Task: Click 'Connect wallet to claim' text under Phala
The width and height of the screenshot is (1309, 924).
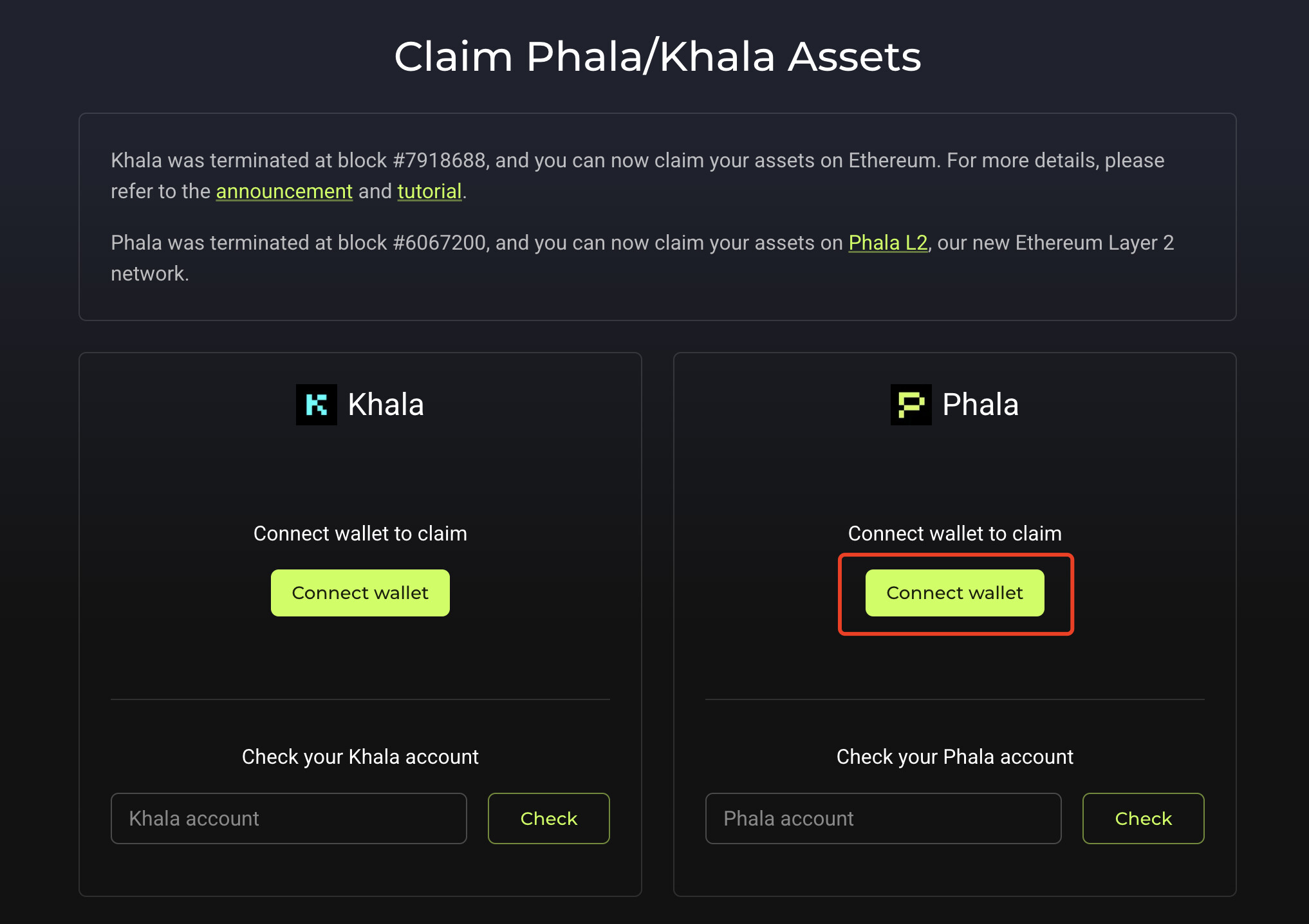Action: tap(954, 533)
